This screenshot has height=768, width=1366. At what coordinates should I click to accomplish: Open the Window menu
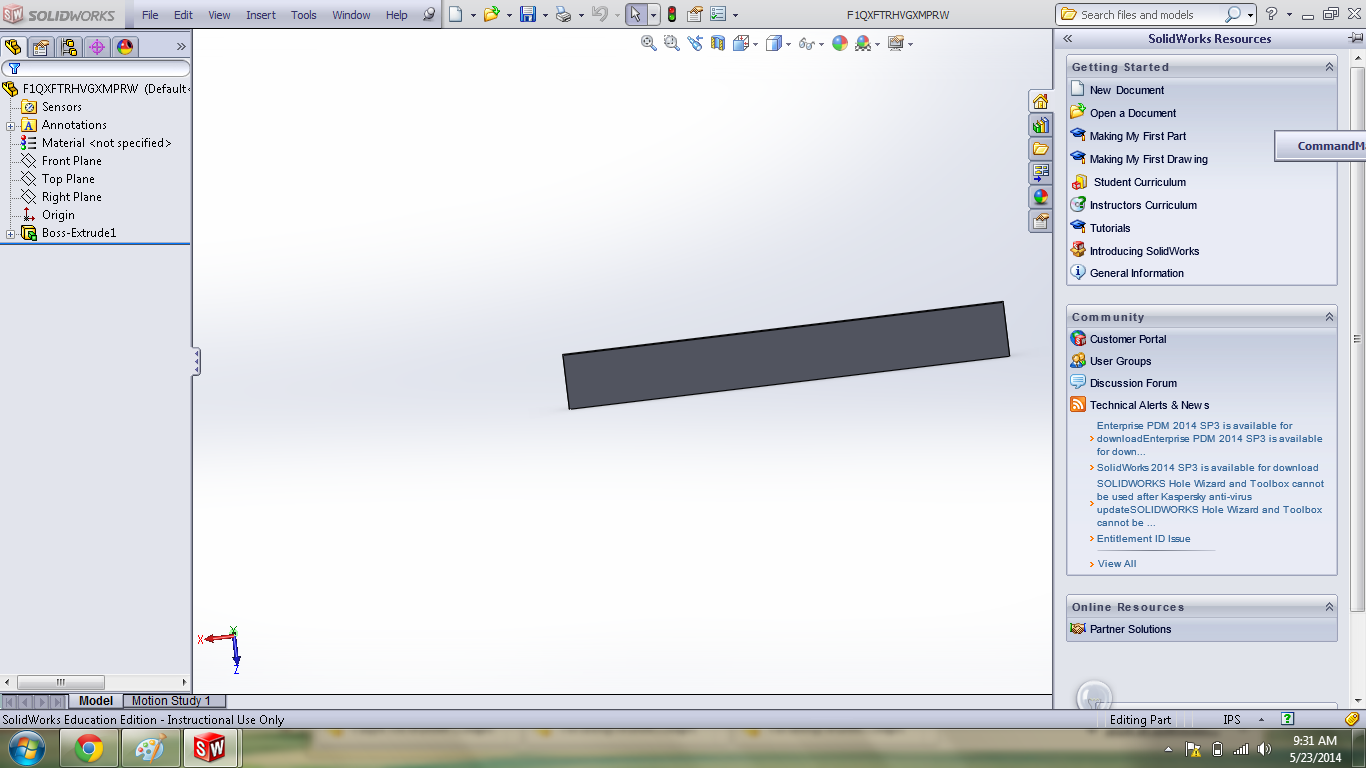tap(351, 15)
